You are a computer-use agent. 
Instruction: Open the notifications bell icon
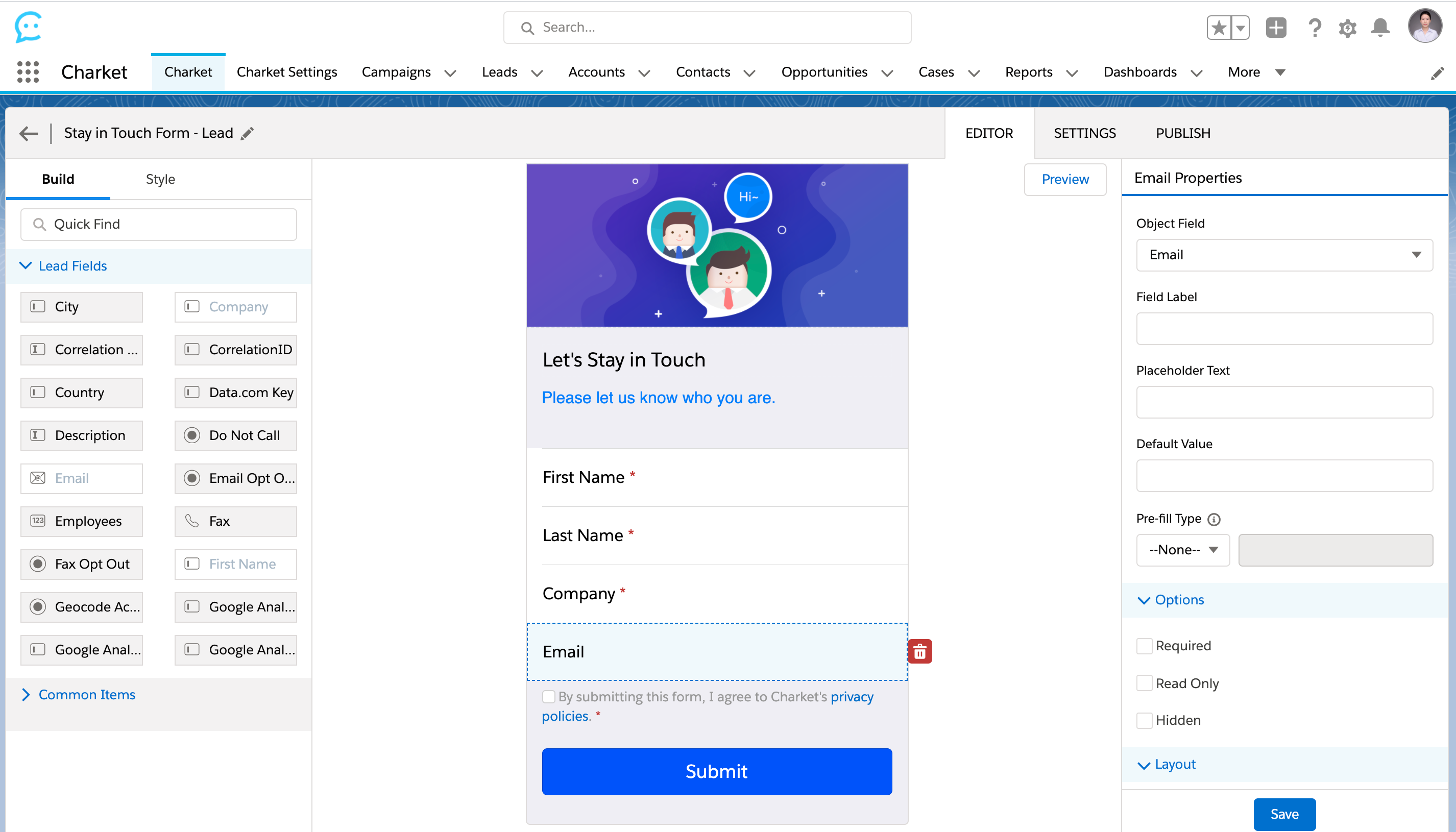[1380, 28]
